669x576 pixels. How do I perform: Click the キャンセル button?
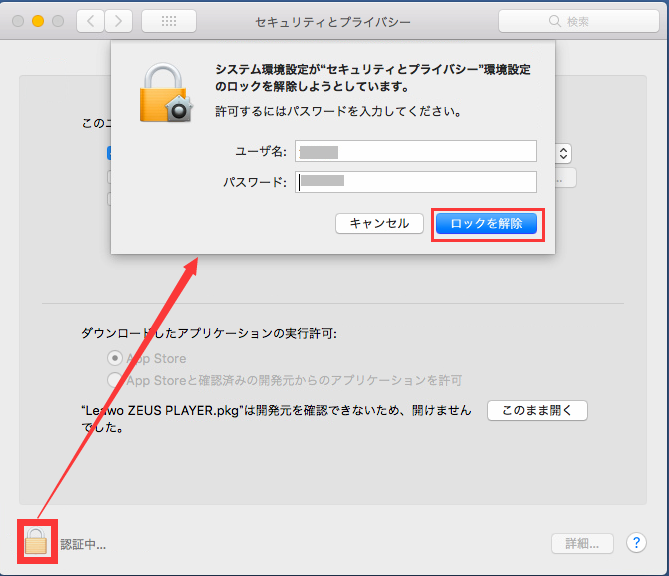(379, 224)
